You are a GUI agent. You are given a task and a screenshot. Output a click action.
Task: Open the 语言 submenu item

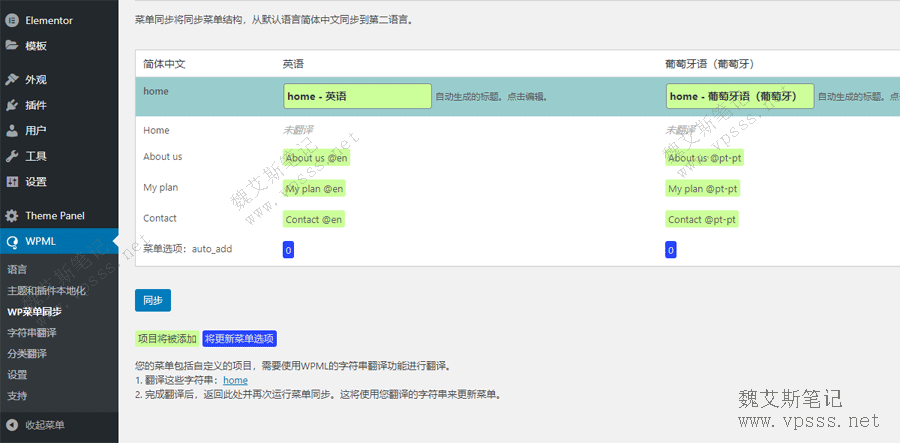pos(17,270)
